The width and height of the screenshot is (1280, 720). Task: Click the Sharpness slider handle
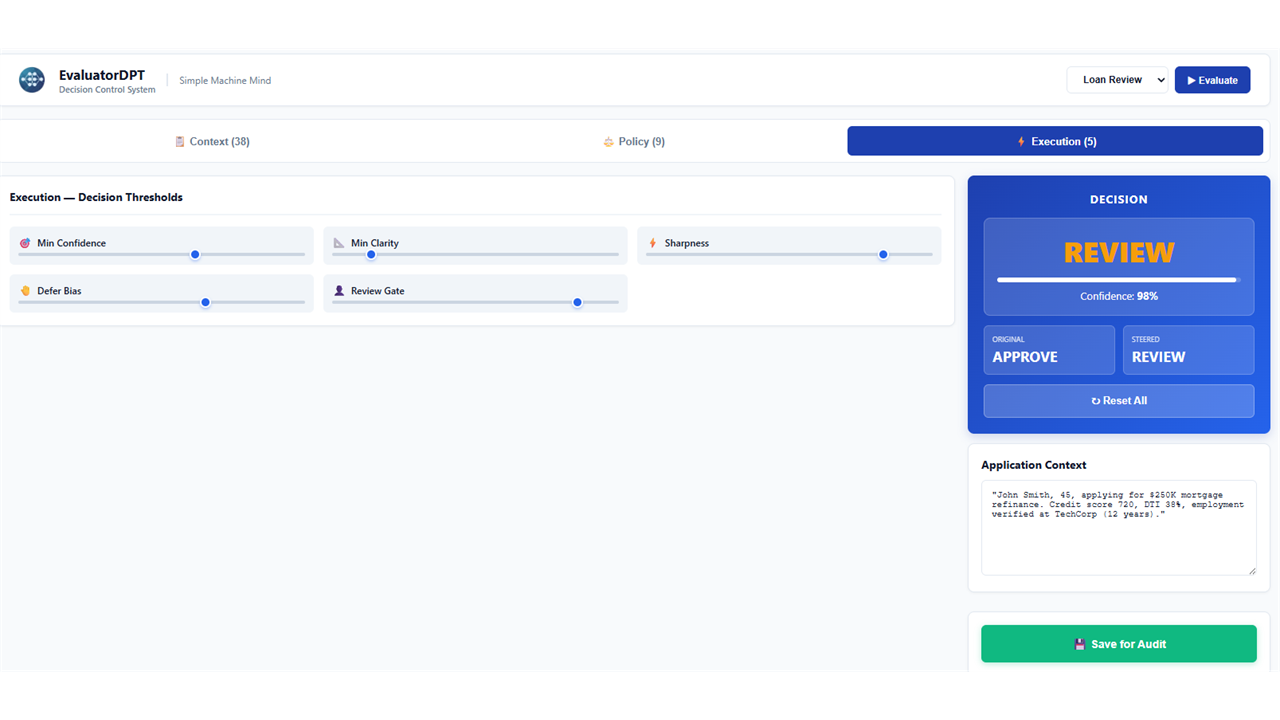(x=883, y=254)
